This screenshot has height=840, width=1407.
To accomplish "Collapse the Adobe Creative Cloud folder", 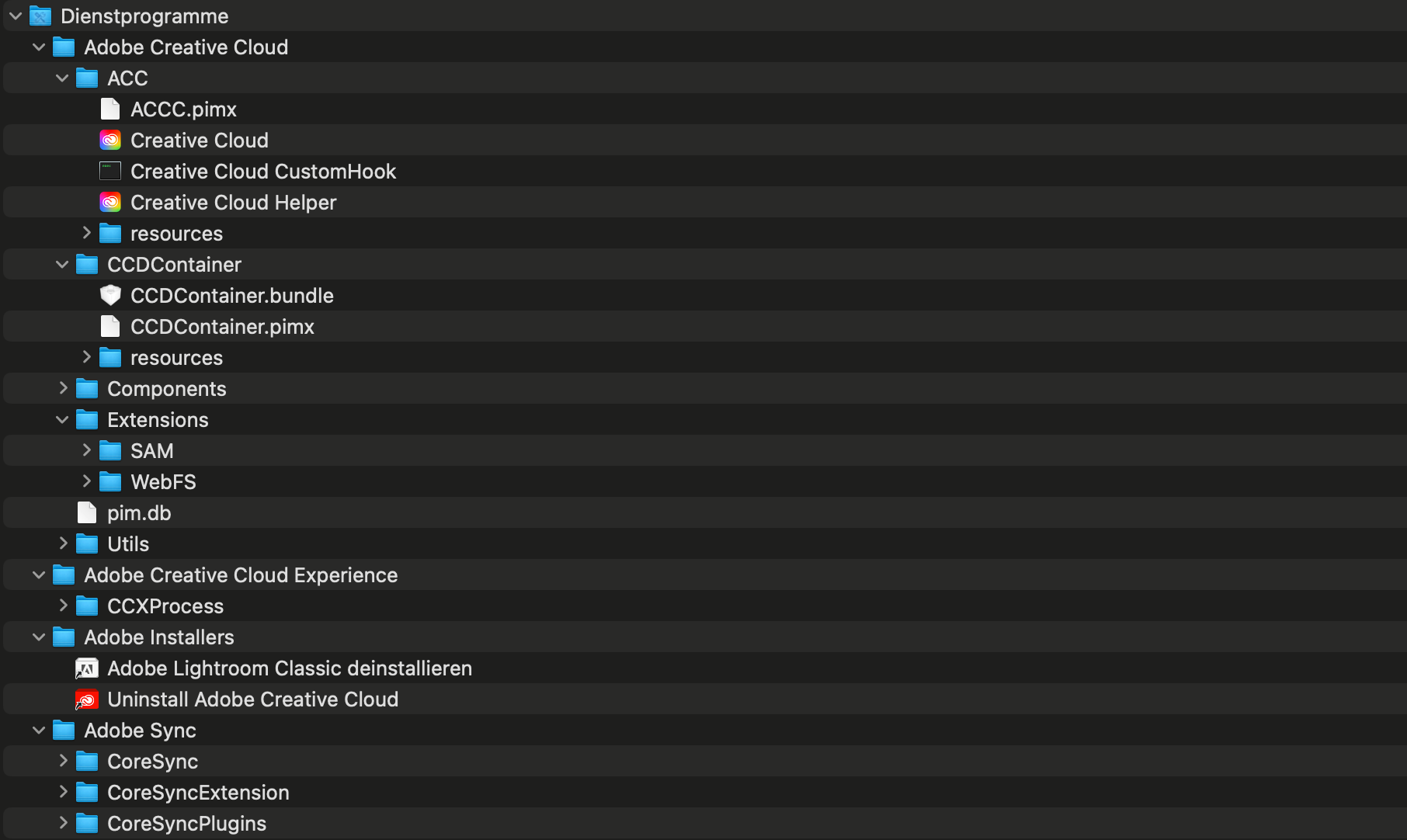I will (x=39, y=47).
